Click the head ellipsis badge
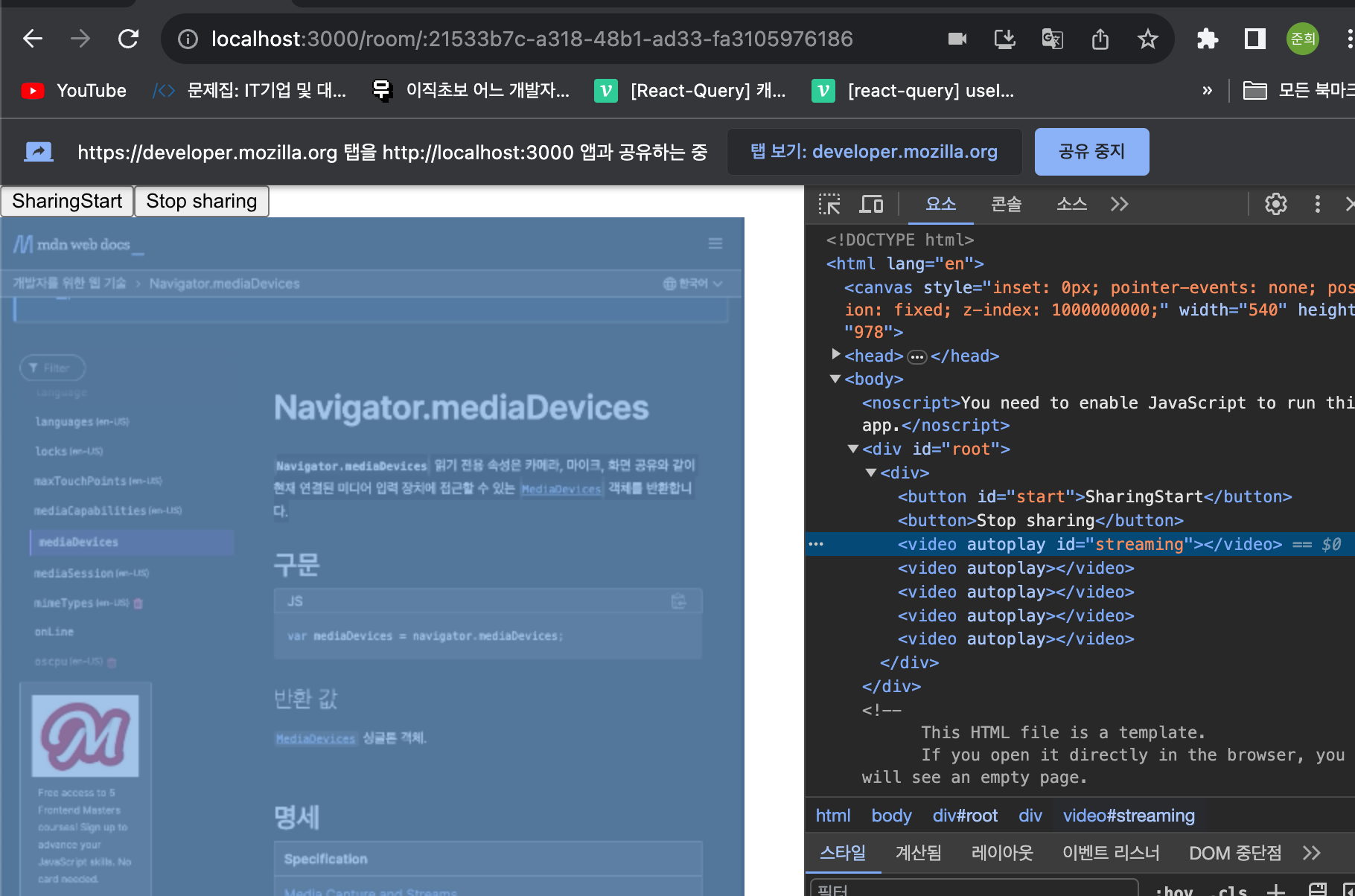 coord(917,357)
